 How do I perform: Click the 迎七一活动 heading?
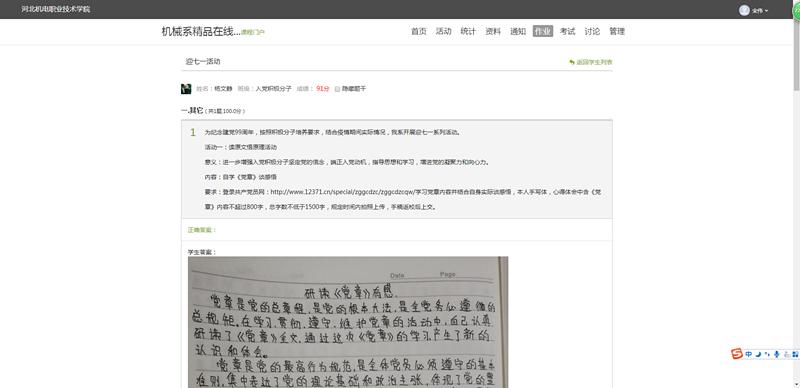(x=203, y=61)
